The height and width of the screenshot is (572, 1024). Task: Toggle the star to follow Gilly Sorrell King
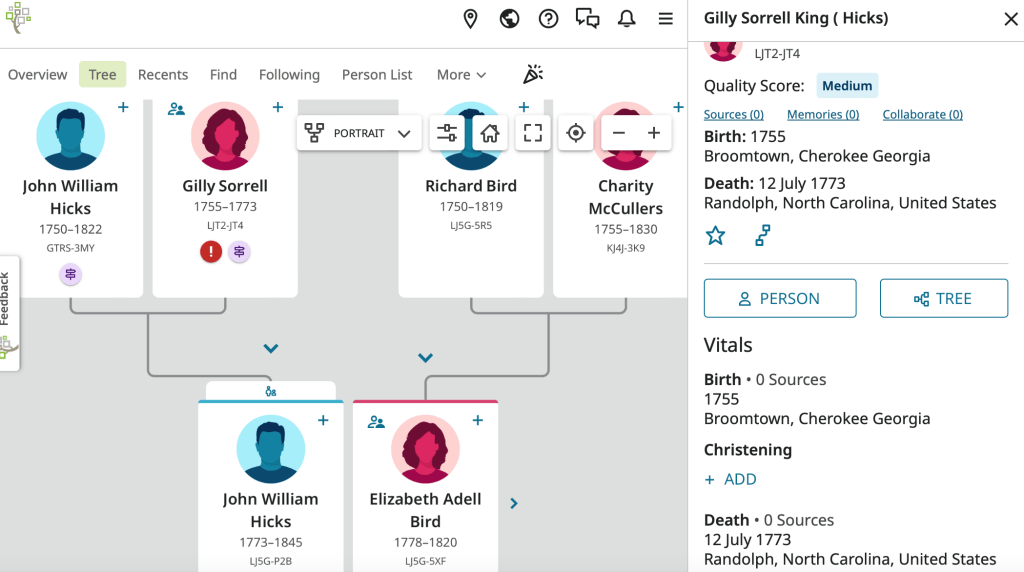[x=715, y=235]
